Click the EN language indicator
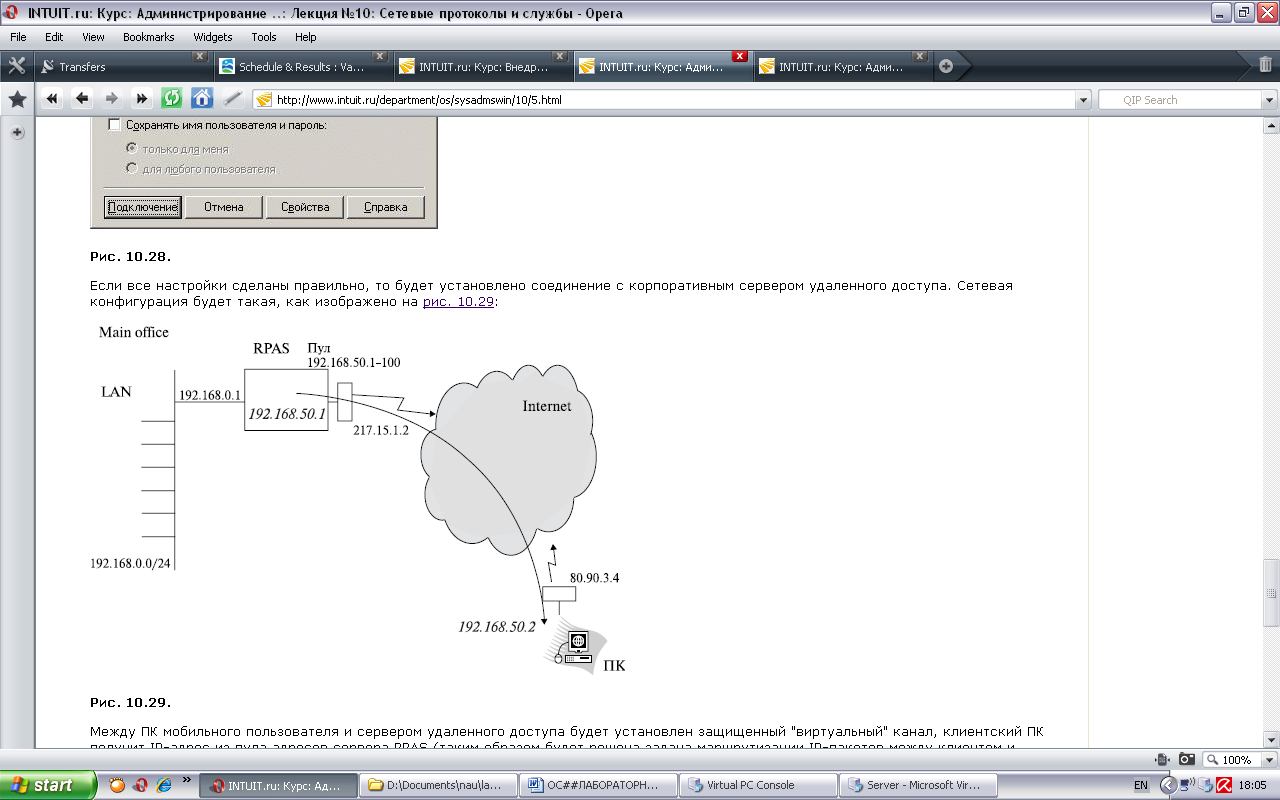The height and width of the screenshot is (800, 1280). coord(1141,785)
